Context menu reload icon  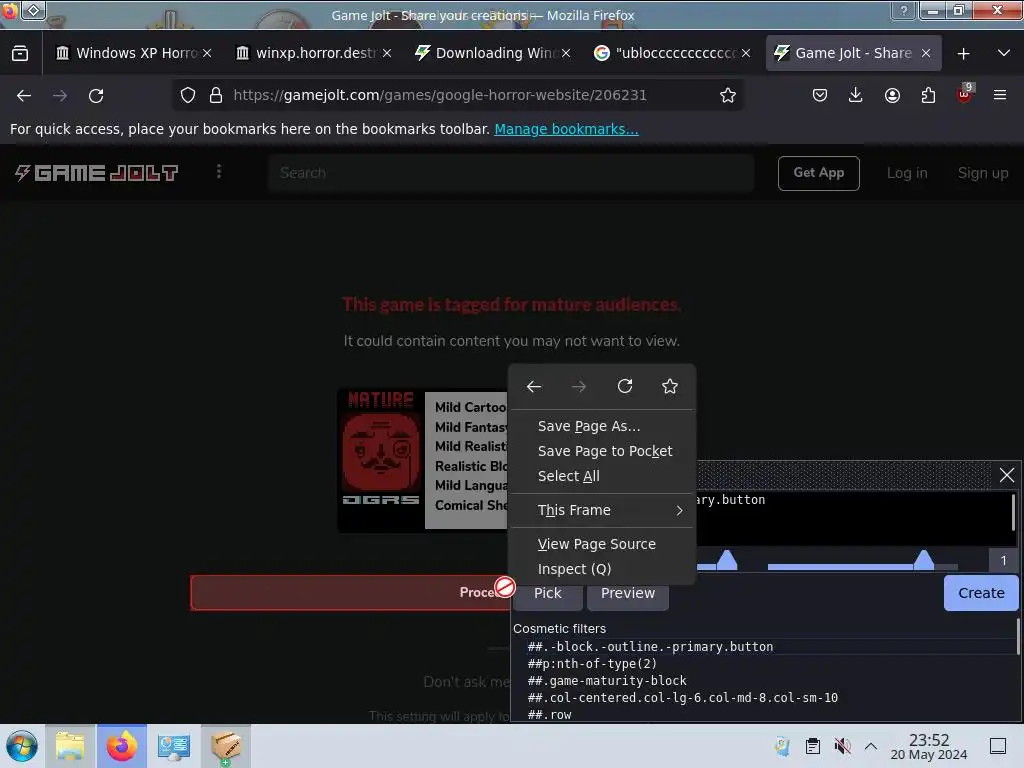point(625,387)
